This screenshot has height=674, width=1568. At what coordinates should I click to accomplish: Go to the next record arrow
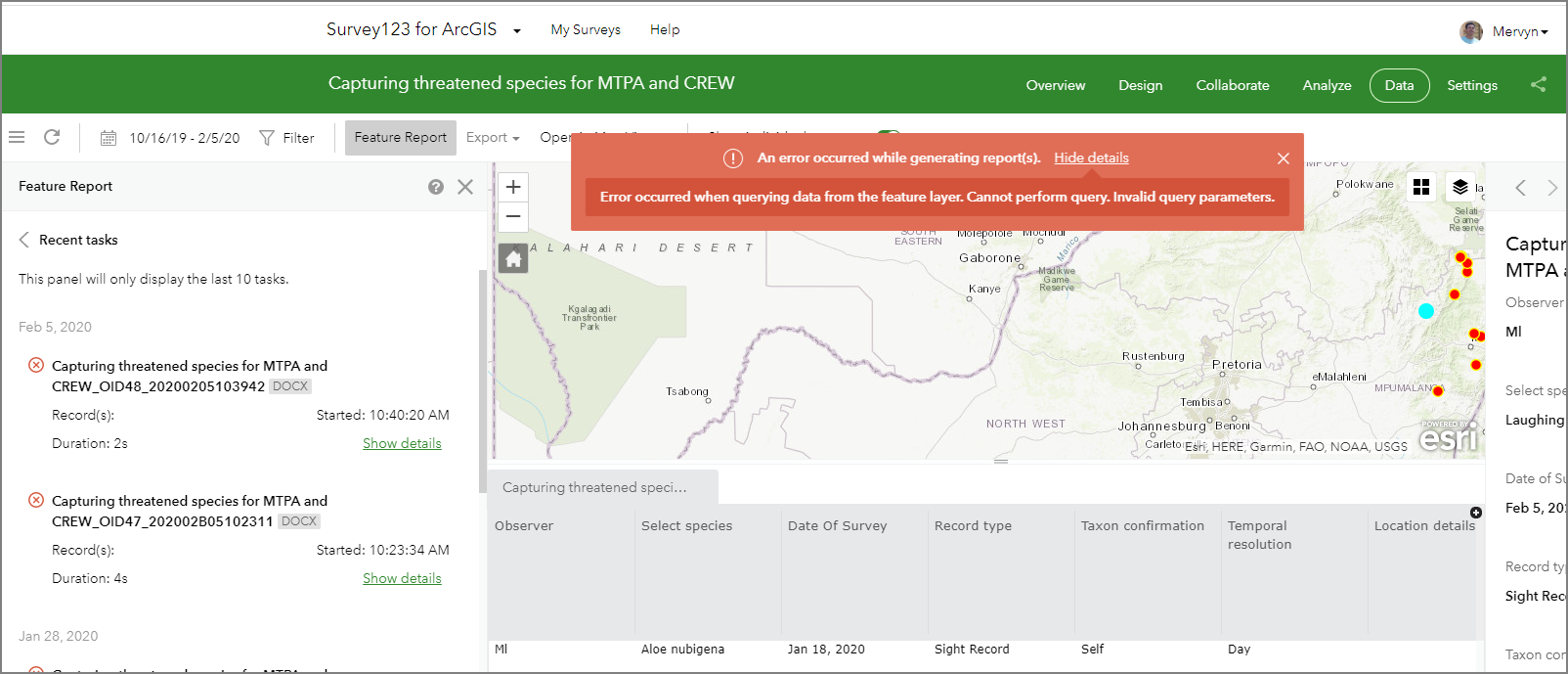(x=1552, y=188)
